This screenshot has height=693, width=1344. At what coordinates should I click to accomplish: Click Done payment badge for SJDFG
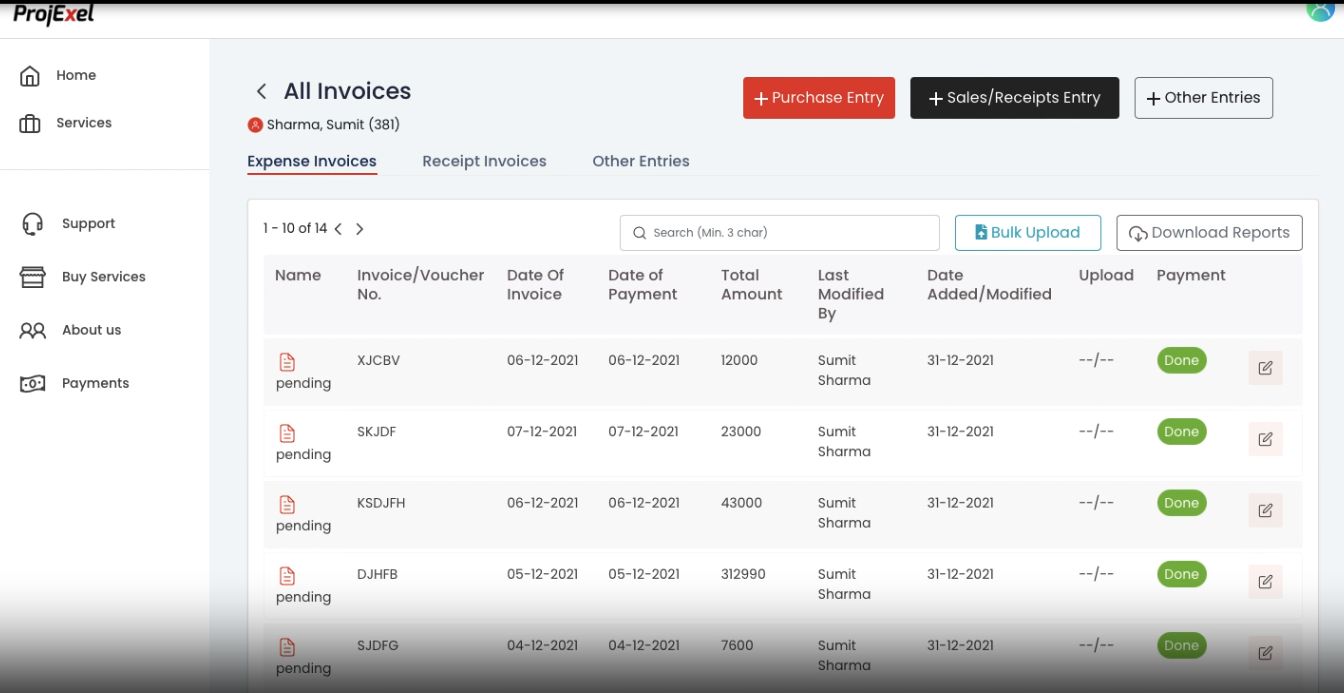point(1181,646)
